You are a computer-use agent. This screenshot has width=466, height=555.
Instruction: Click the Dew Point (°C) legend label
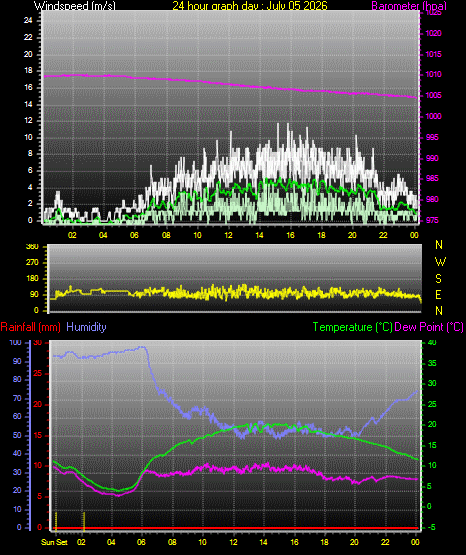[x=429, y=327]
